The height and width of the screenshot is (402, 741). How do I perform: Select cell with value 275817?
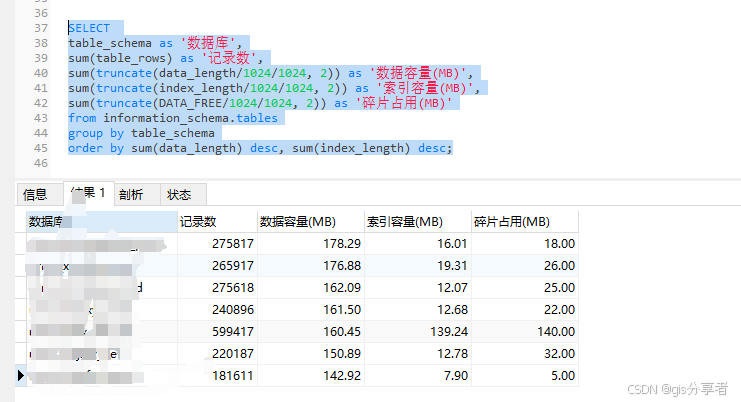point(217,244)
